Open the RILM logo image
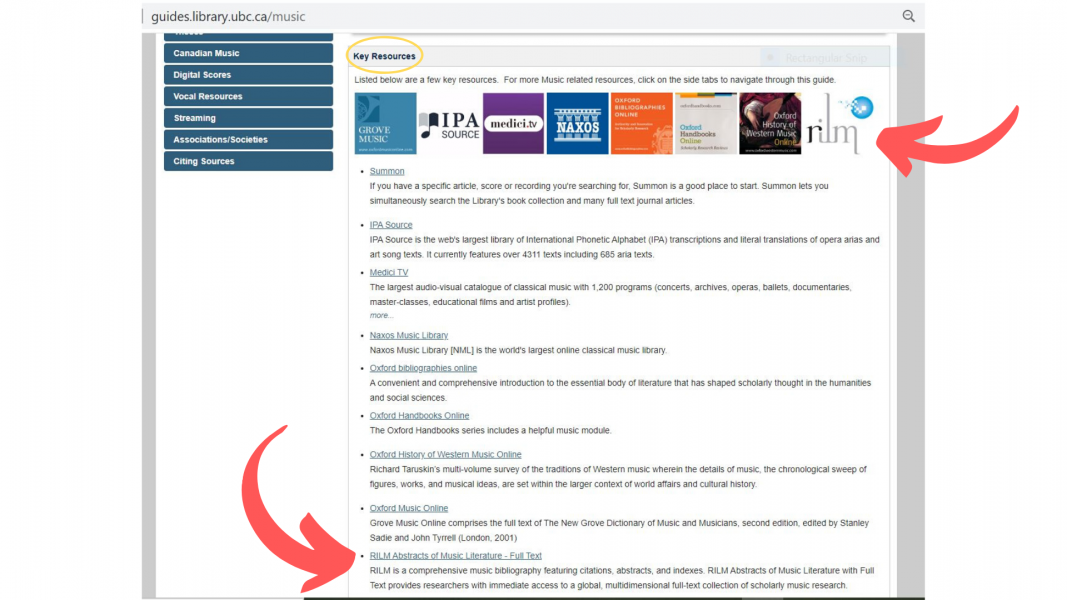 840,123
